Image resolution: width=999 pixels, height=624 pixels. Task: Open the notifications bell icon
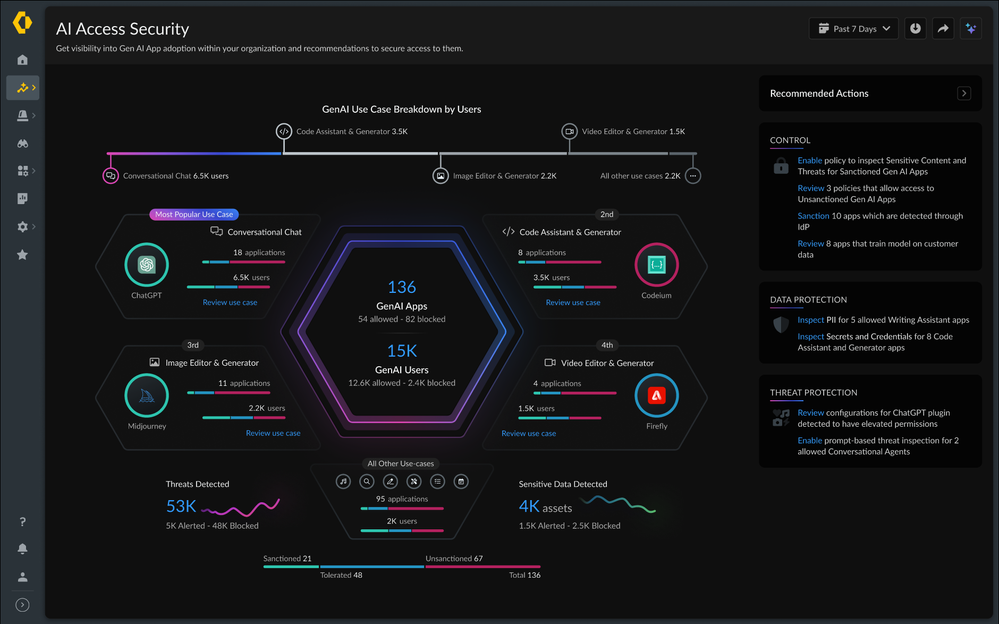click(x=22, y=549)
